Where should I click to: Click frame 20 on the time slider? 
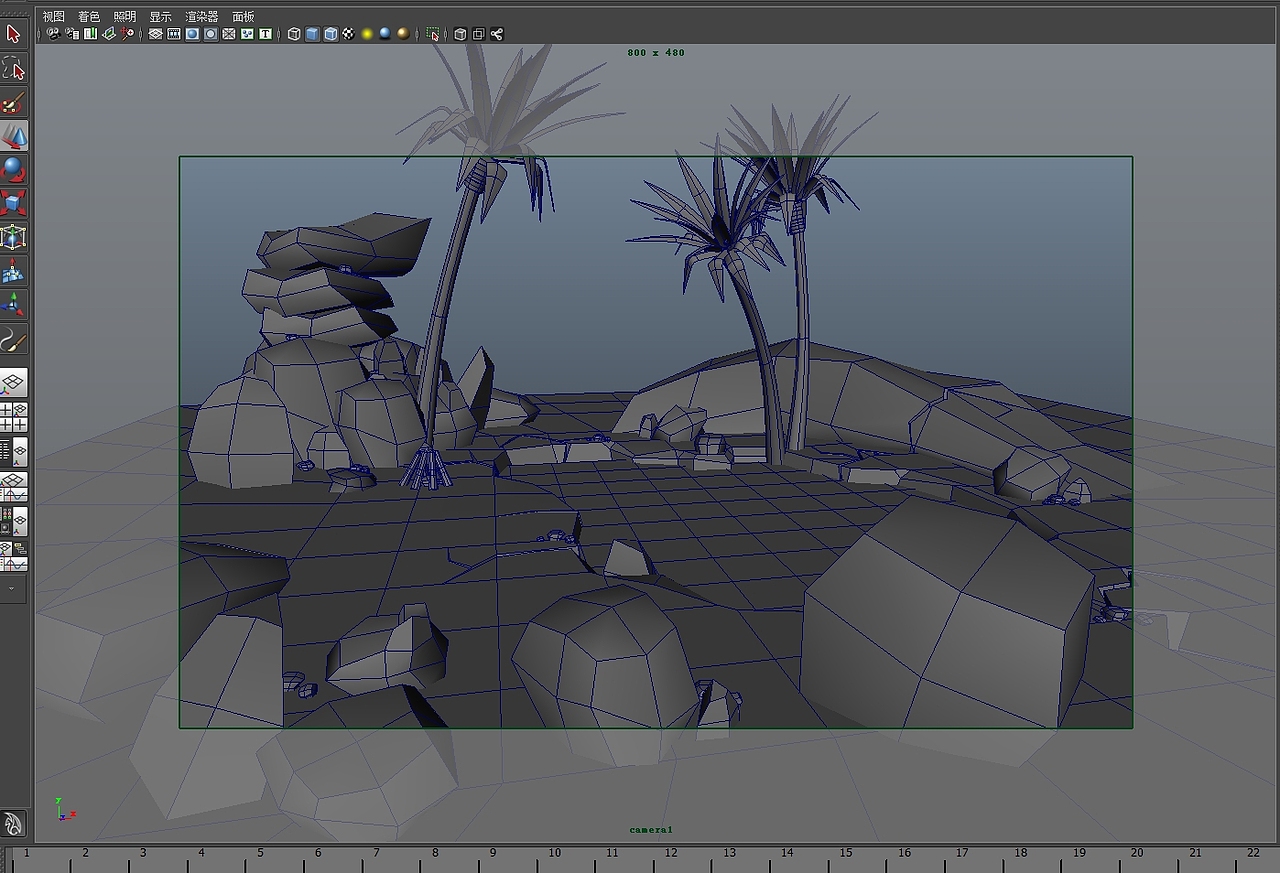pyautogui.click(x=1137, y=853)
